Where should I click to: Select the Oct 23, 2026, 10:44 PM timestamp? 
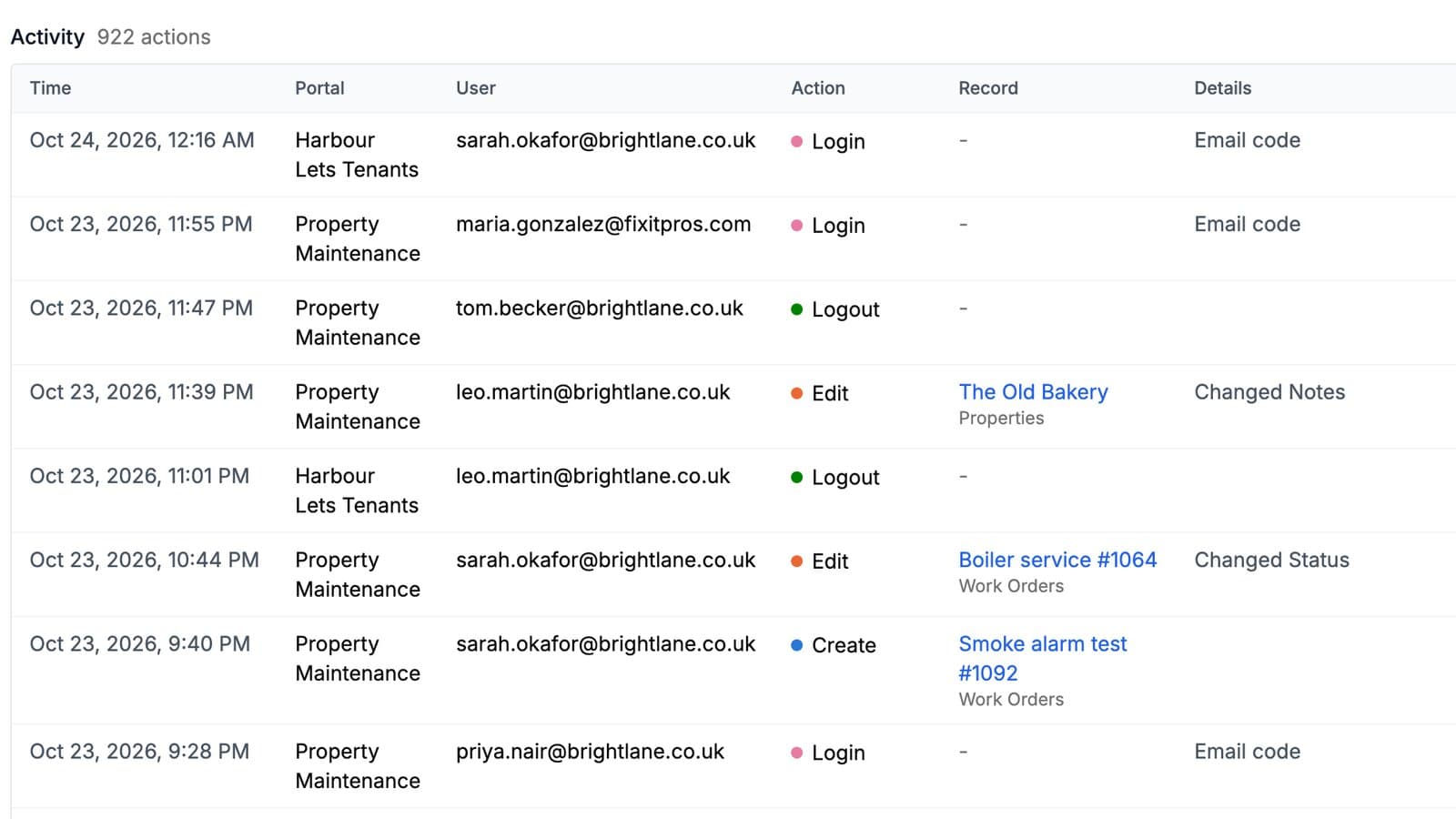click(145, 560)
